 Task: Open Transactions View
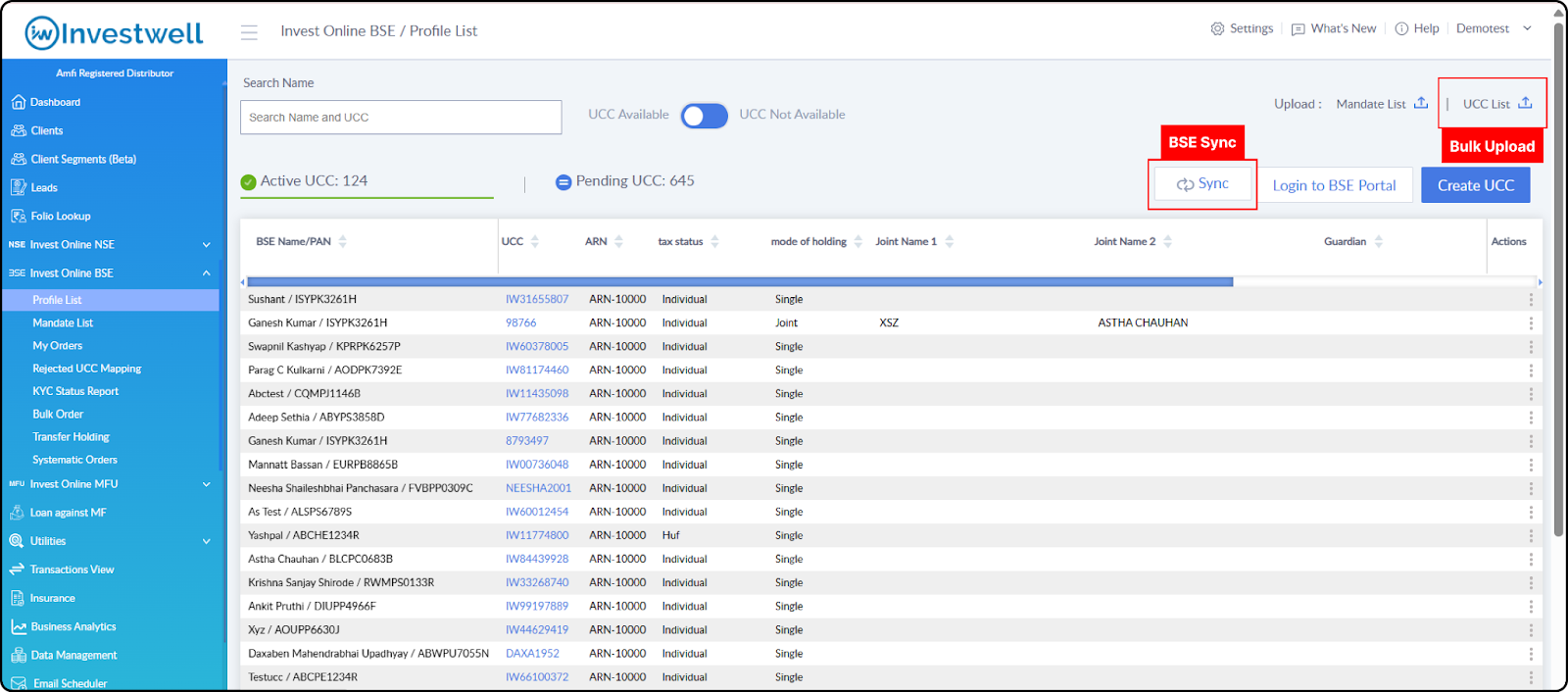[x=72, y=569]
